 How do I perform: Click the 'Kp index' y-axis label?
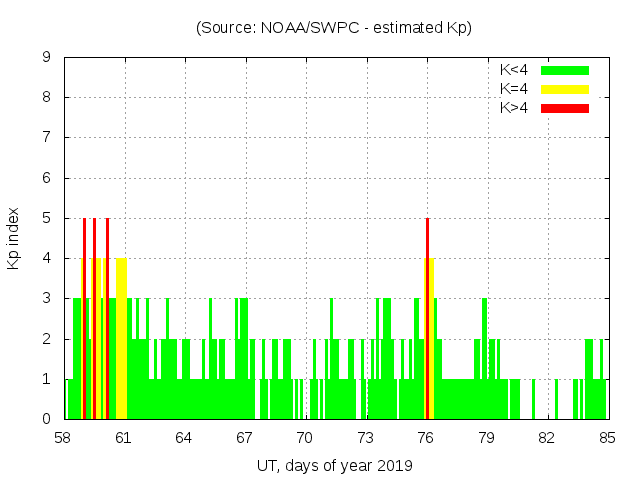click(x=14, y=239)
